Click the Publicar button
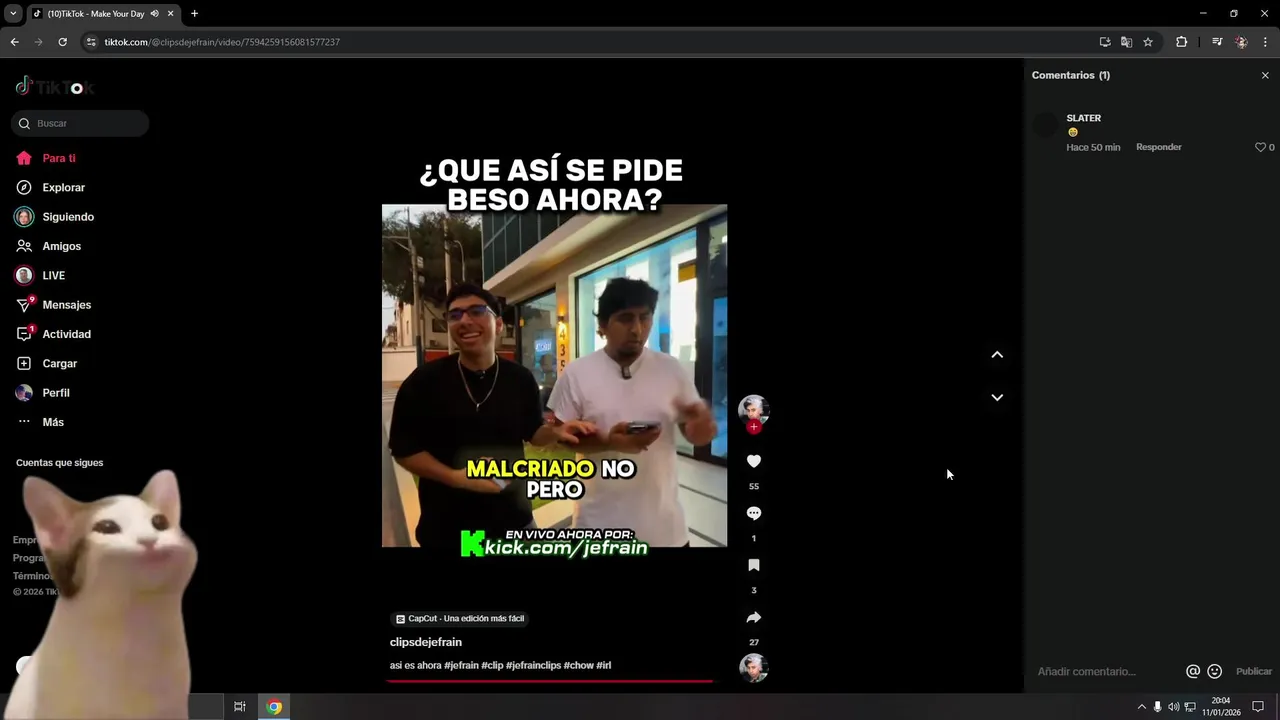 pyautogui.click(x=1254, y=672)
